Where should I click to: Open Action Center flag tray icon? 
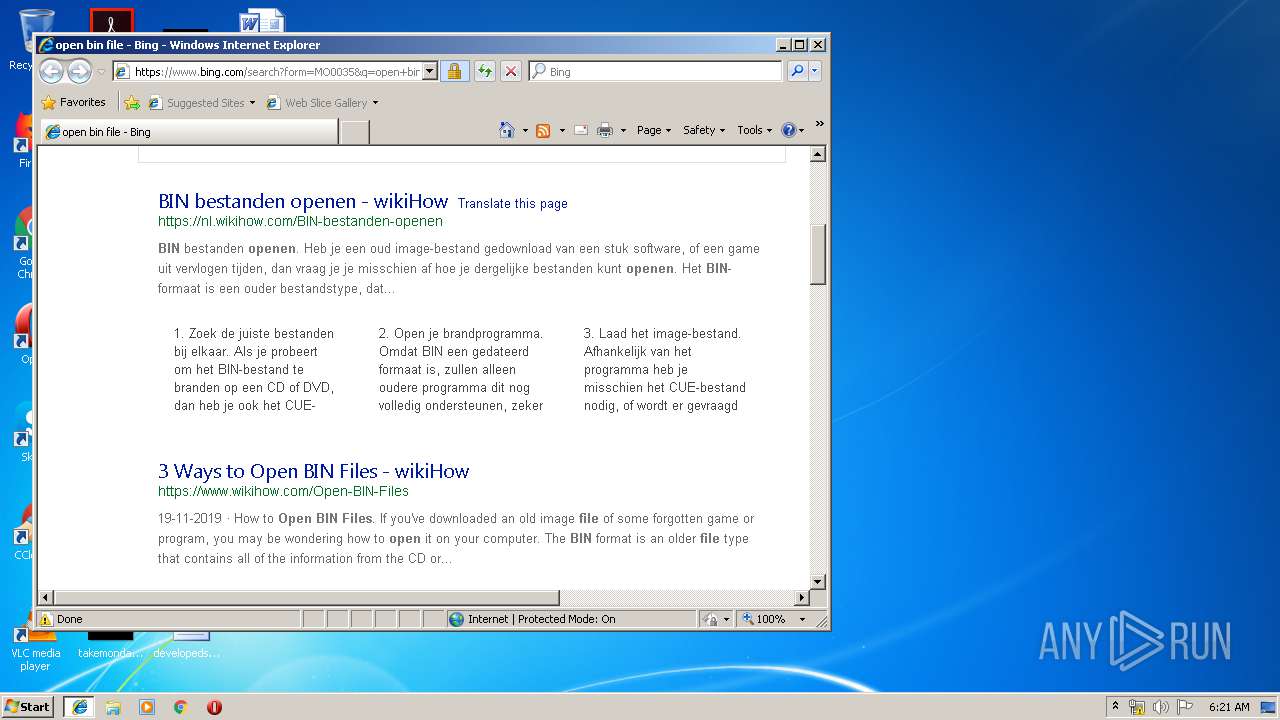coord(1185,707)
